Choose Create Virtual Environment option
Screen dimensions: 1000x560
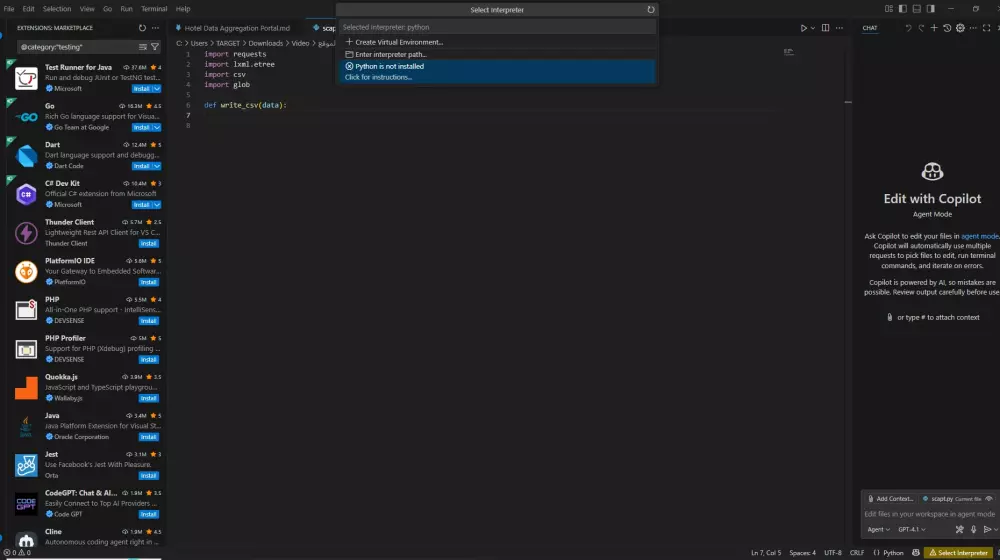497,42
